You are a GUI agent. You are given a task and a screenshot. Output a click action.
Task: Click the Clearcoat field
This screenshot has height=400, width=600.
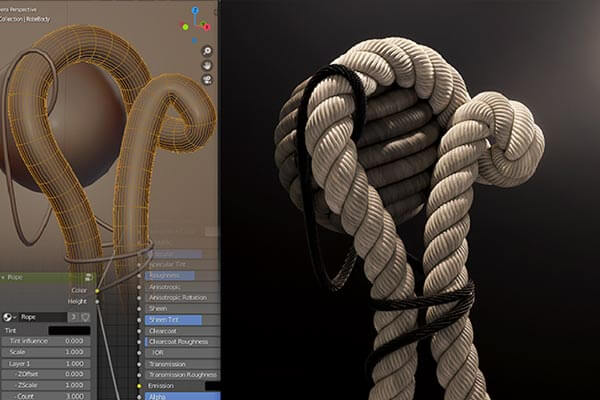[x=182, y=331]
